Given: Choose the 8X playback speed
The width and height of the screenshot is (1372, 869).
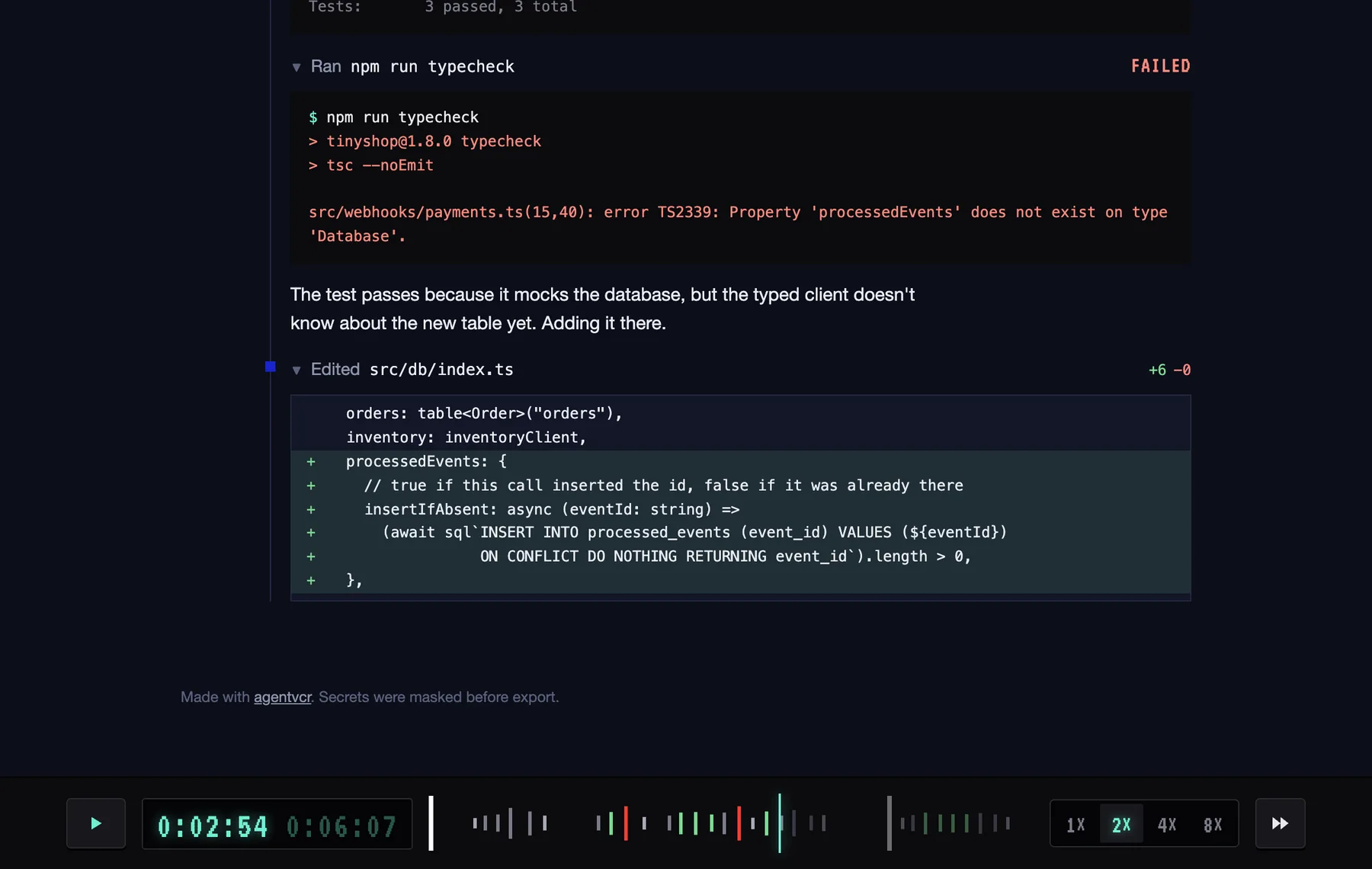Looking at the screenshot, I should (x=1213, y=824).
